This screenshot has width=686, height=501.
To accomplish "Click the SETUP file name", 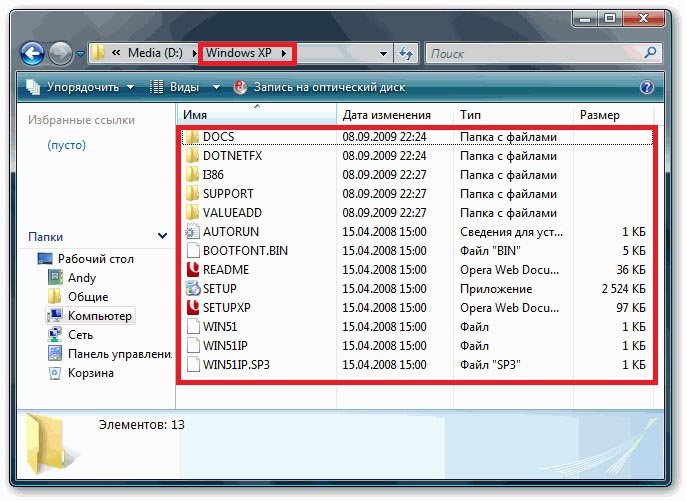I will point(220,289).
